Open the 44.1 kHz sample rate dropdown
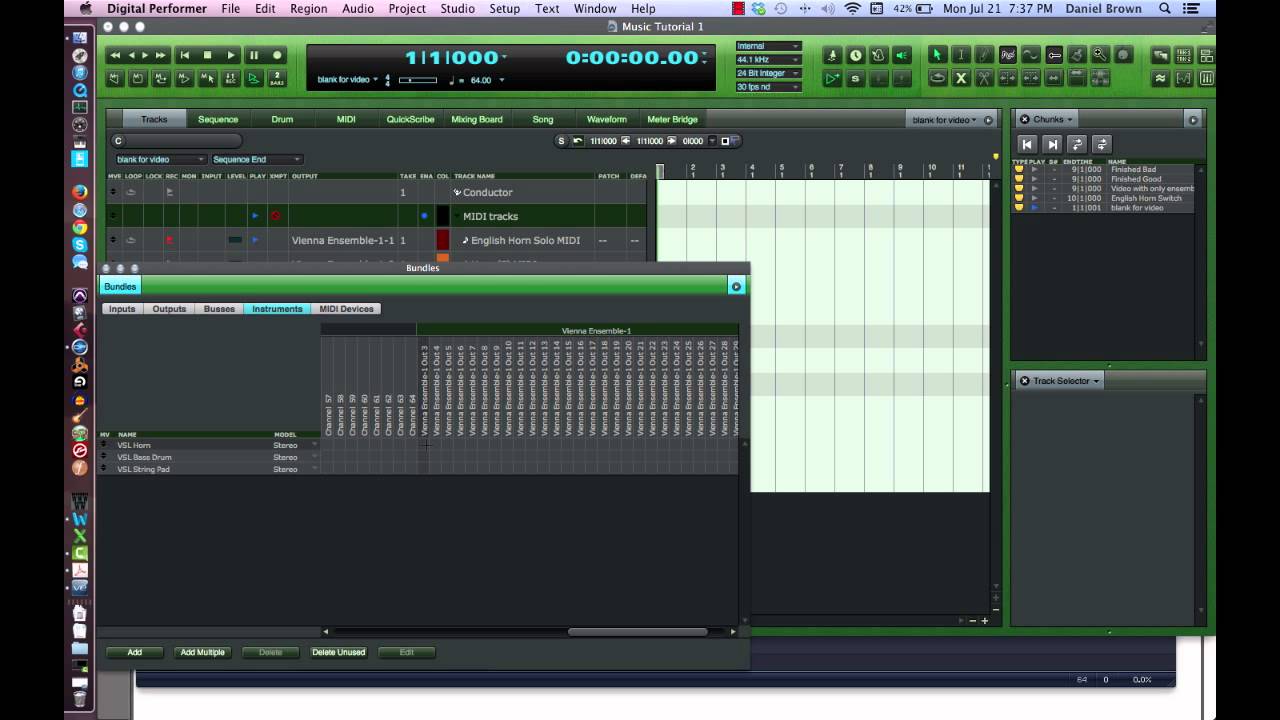This screenshot has width=1280, height=720. (x=768, y=60)
